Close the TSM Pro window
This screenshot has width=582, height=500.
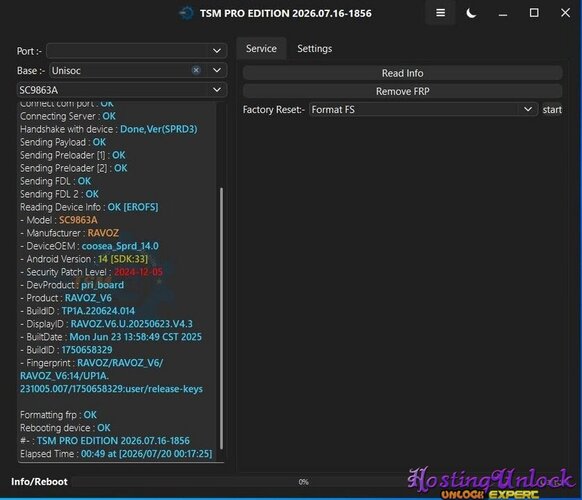pos(565,13)
